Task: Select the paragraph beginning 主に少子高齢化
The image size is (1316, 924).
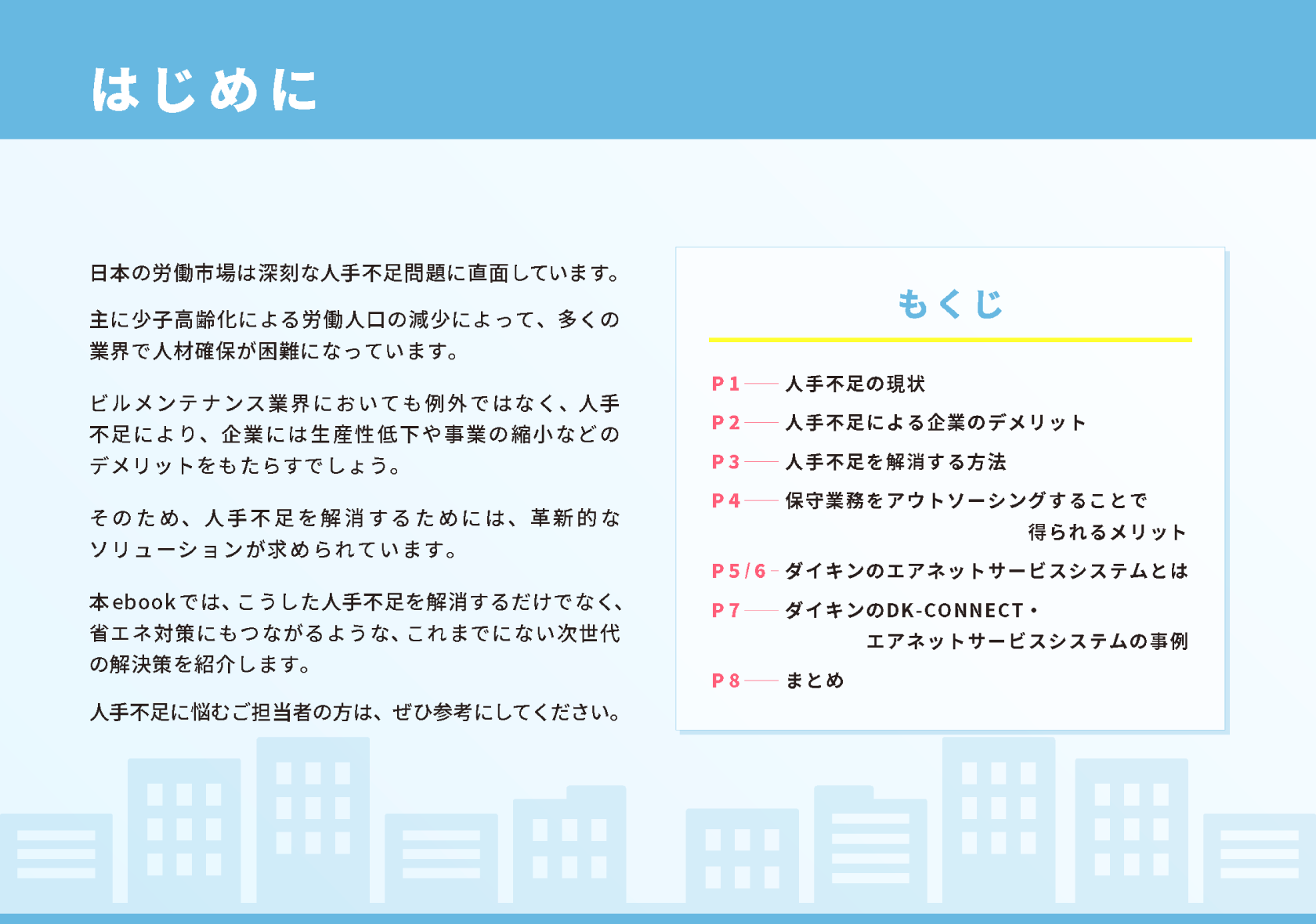Action: pos(354,335)
